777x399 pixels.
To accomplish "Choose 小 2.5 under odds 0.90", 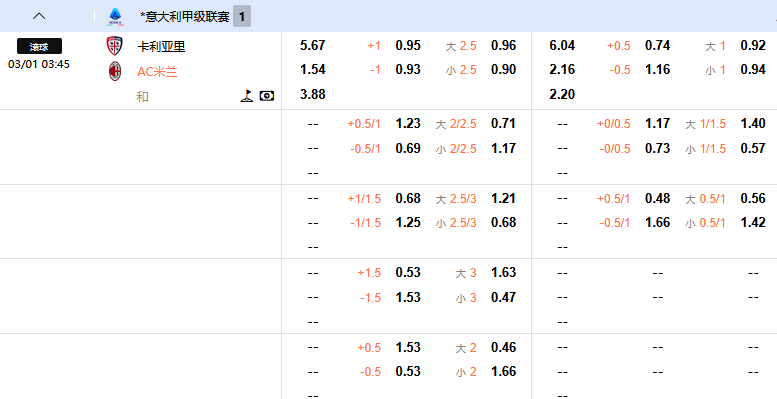I will [503, 70].
